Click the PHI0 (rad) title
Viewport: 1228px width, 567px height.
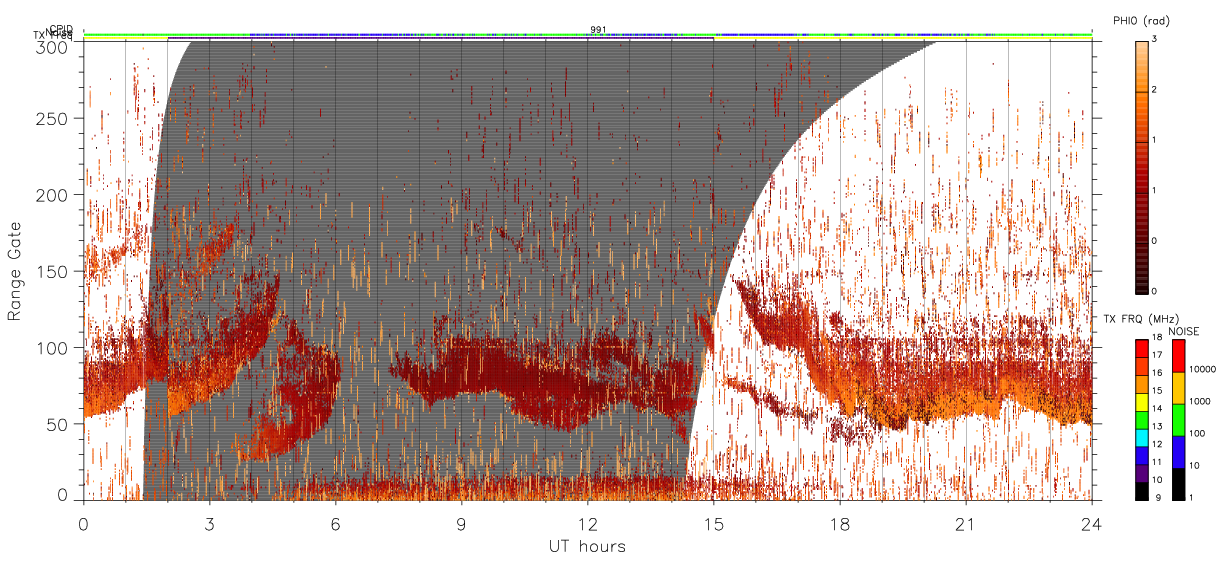point(1141,20)
